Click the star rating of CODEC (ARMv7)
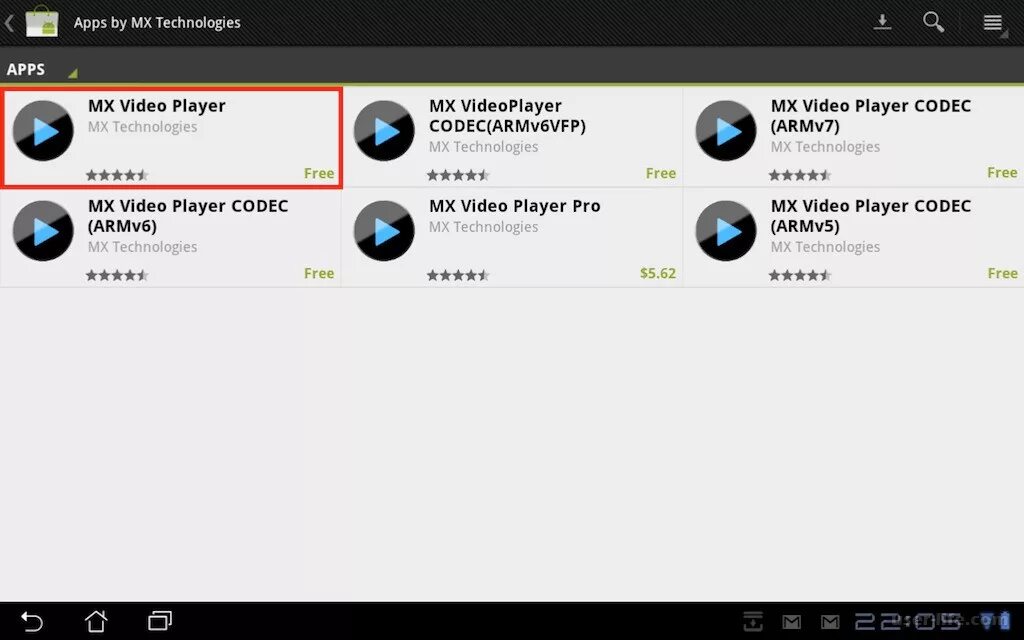The height and width of the screenshot is (640, 1024). (x=799, y=175)
